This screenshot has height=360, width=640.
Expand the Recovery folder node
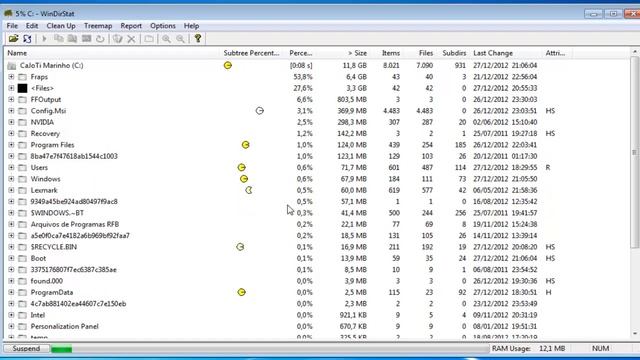click(x=11, y=133)
